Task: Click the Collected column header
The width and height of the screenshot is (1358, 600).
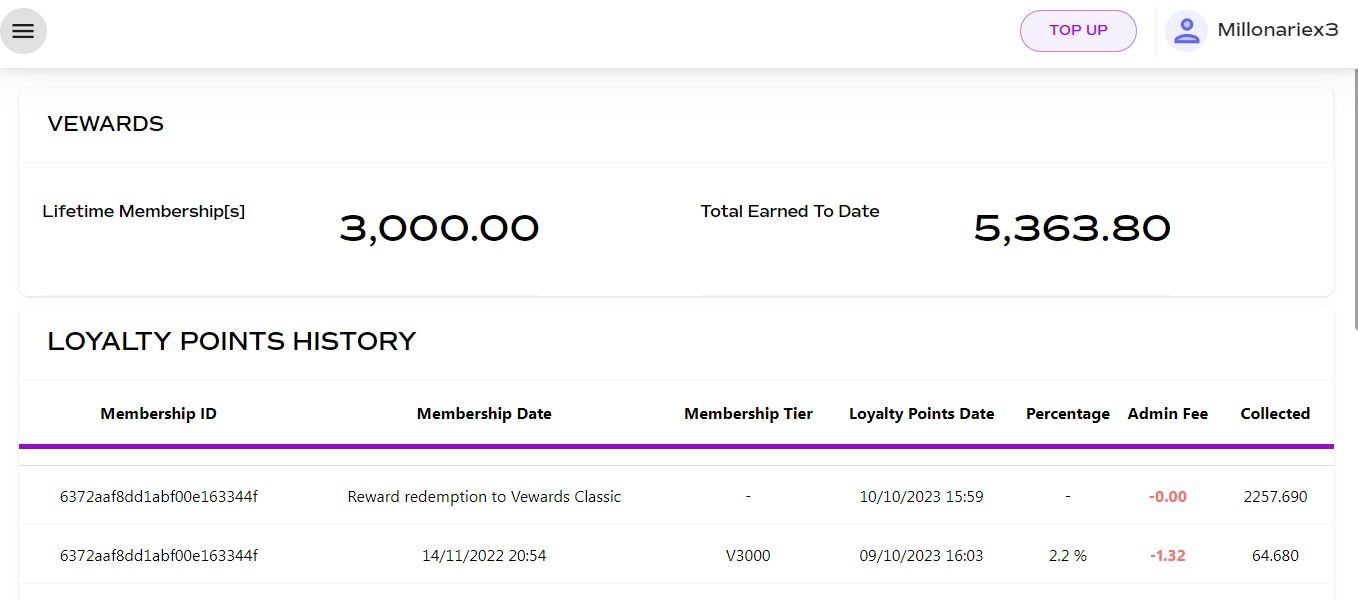Action: (1275, 414)
